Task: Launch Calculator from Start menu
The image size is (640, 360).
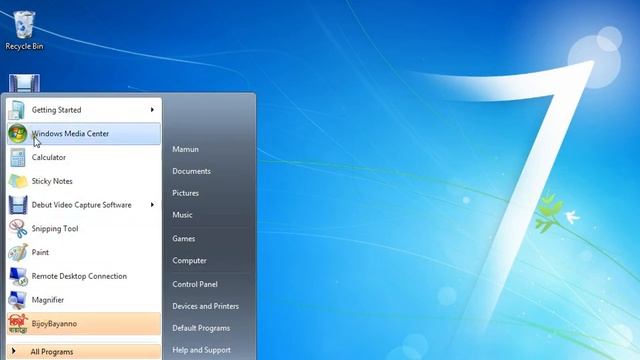Action: pos(84,158)
